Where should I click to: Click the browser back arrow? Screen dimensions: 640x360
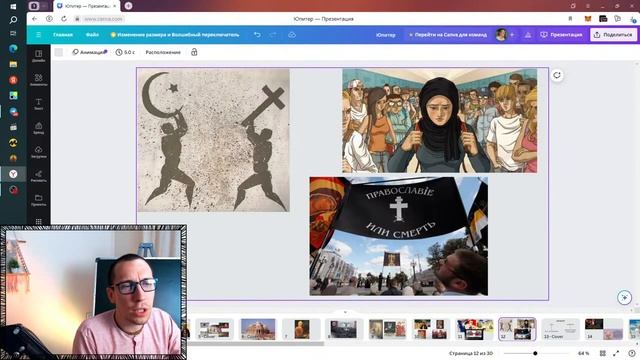(34, 19)
